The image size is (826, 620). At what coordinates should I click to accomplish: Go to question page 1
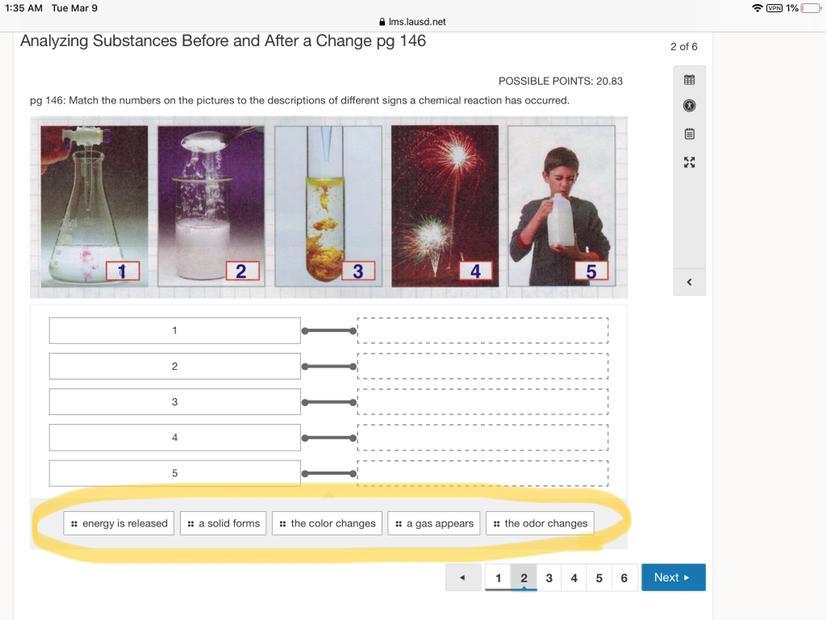click(x=498, y=578)
